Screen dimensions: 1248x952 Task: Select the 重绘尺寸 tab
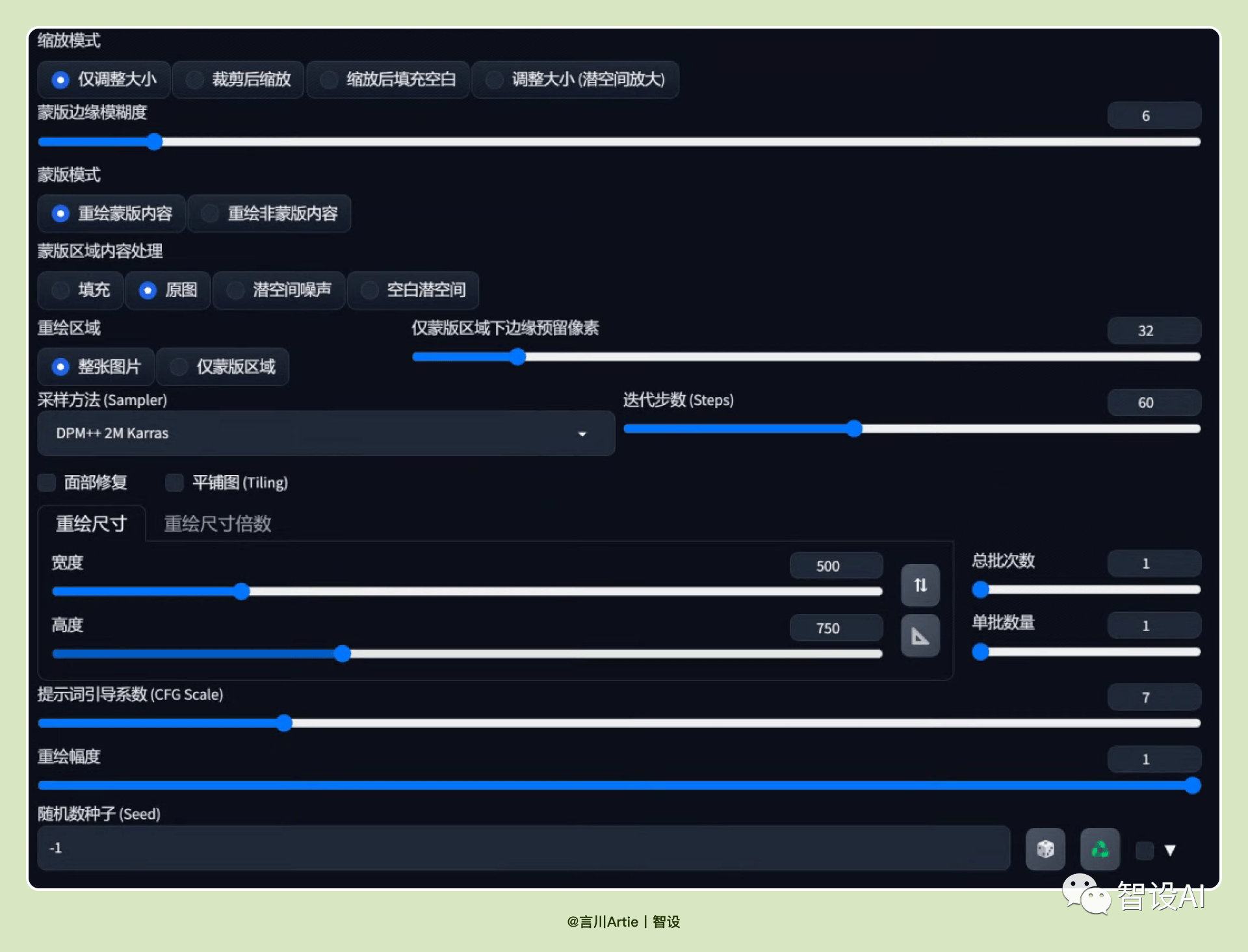[92, 524]
